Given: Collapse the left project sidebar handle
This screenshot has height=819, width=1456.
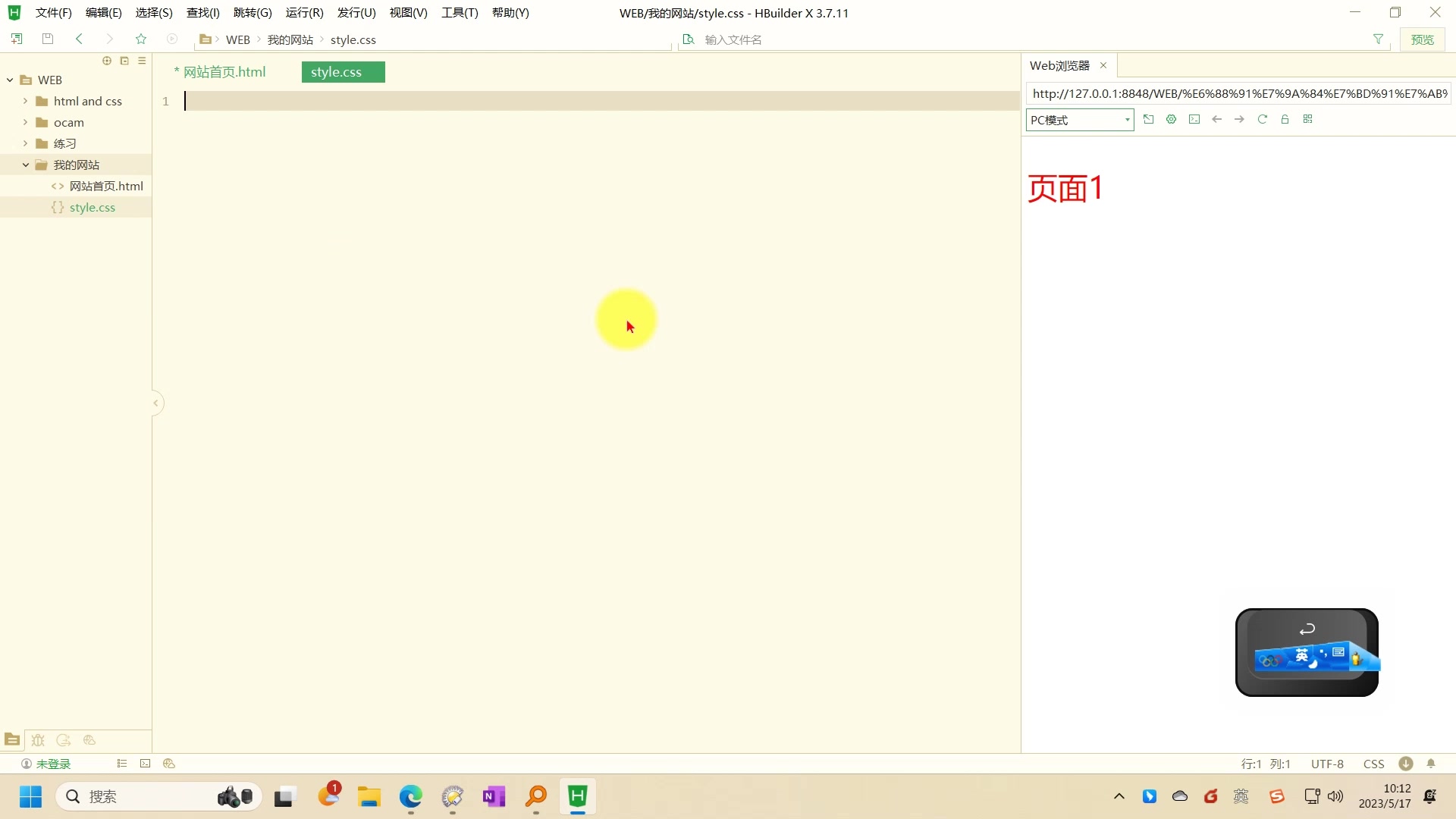Looking at the screenshot, I should (155, 403).
